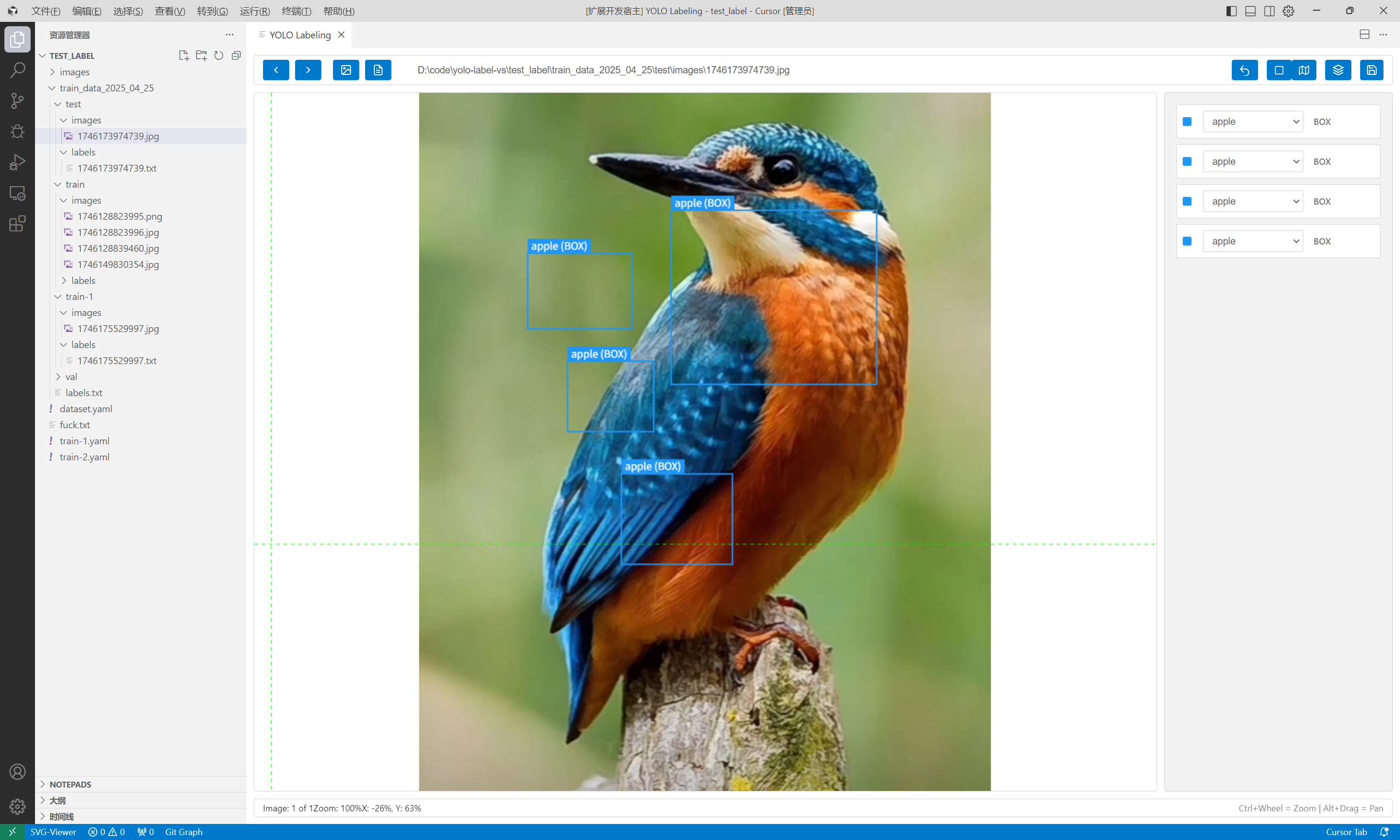
Task: Click the label file document icon
Action: (x=378, y=70)
